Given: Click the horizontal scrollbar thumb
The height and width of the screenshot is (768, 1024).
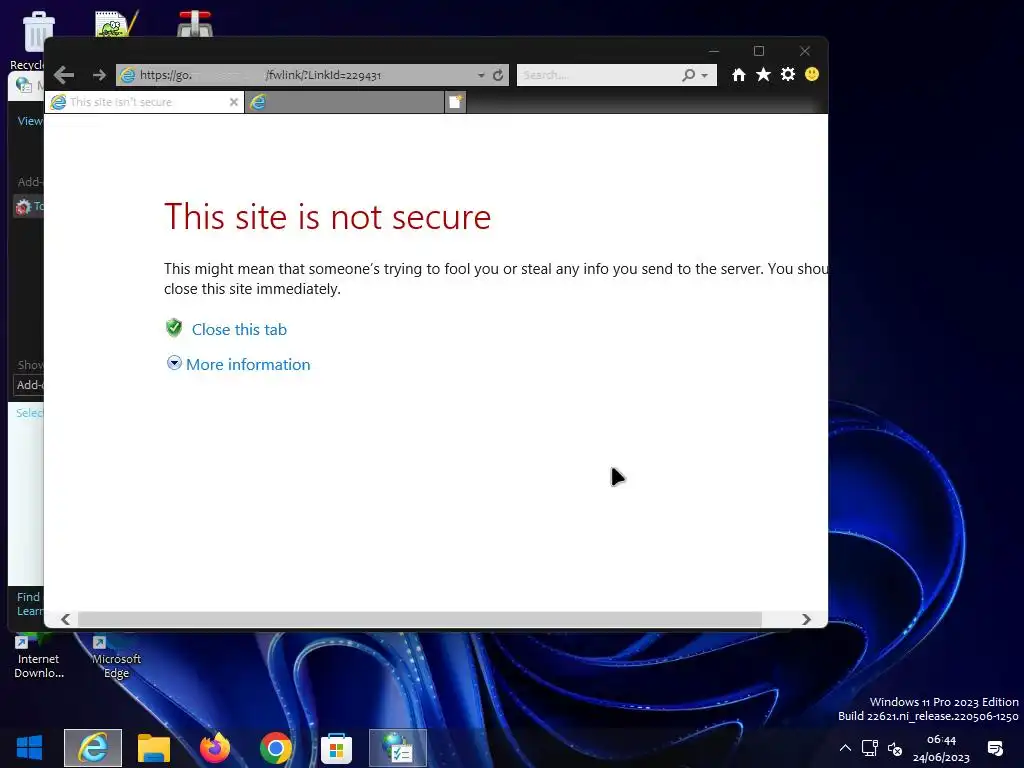Looking at the screenshot, I should (x=419, y=619).
